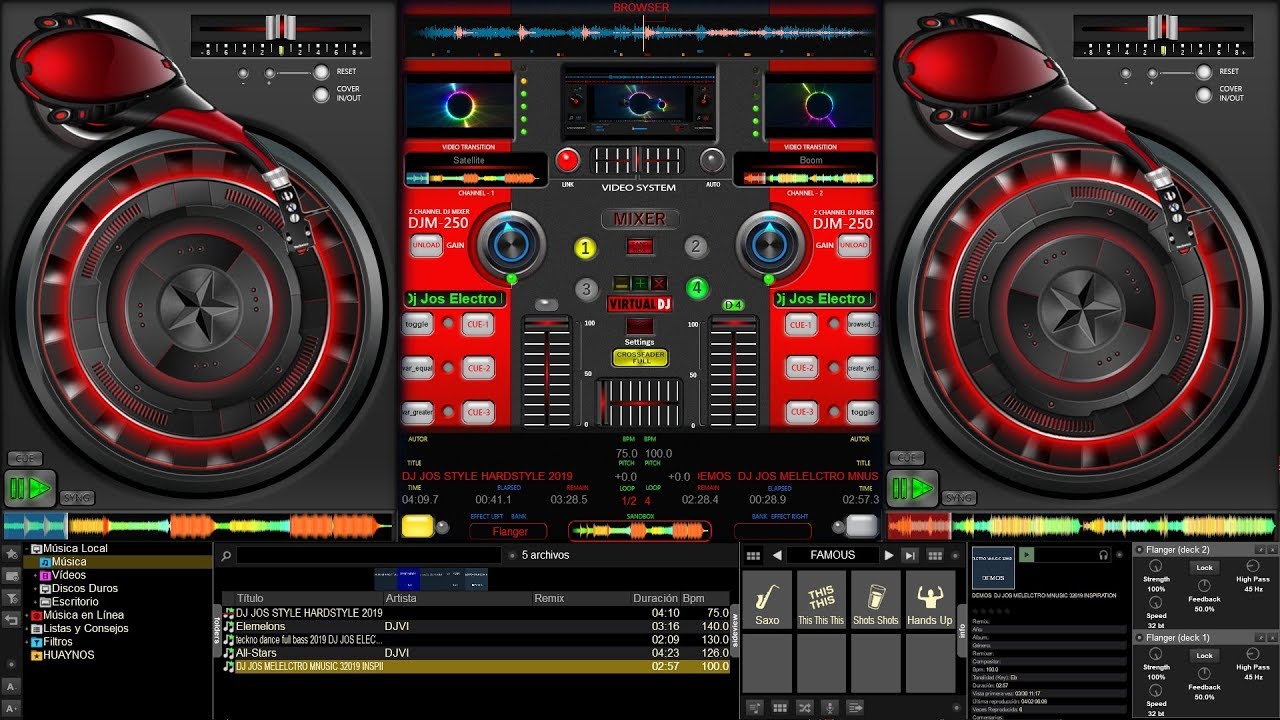Click left channel volume fader
This screenshot has width=1280, height=720.
point(547,372)
